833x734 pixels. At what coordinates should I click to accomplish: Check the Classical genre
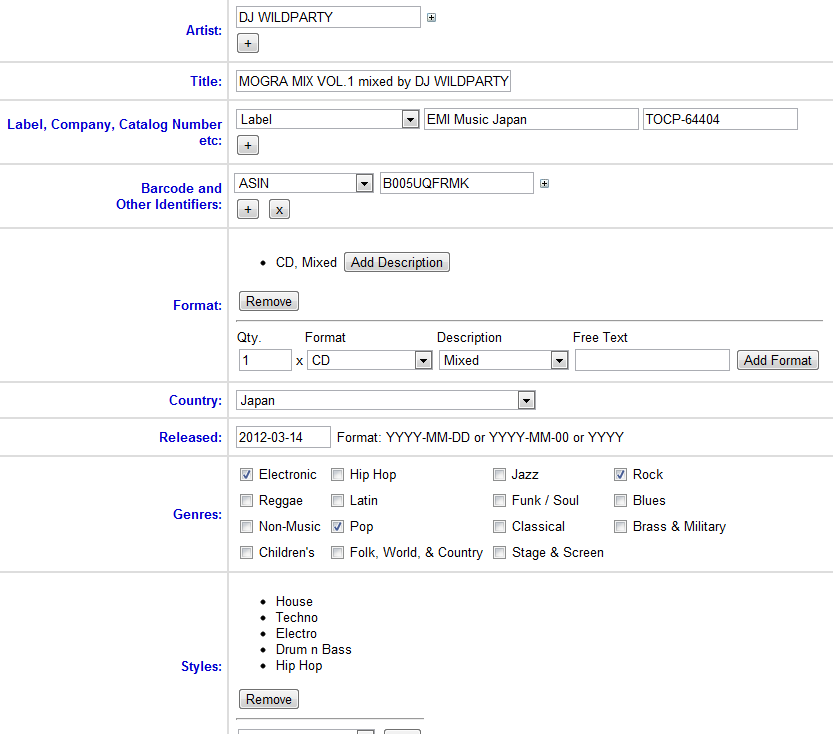[499, 526]
